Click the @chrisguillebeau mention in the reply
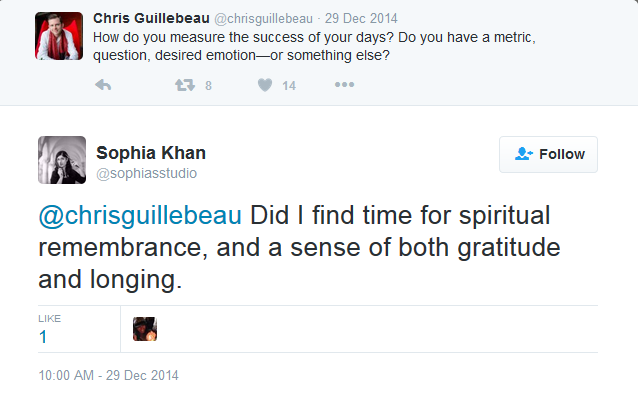This screenshot has width=638, height=393. pos(140,215)
